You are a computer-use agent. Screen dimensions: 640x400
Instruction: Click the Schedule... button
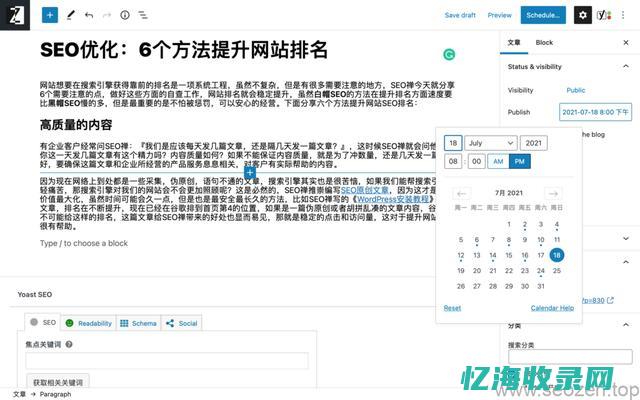click(543, 15)
